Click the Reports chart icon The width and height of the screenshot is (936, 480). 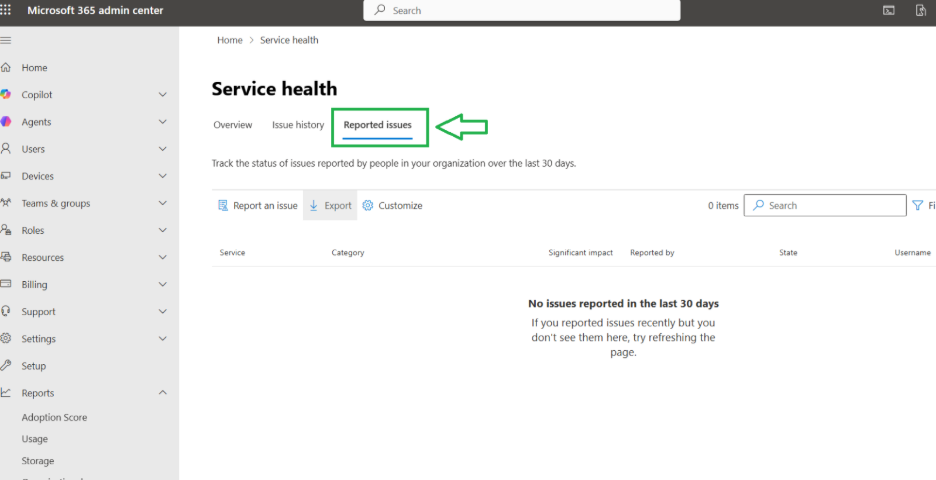5,393
